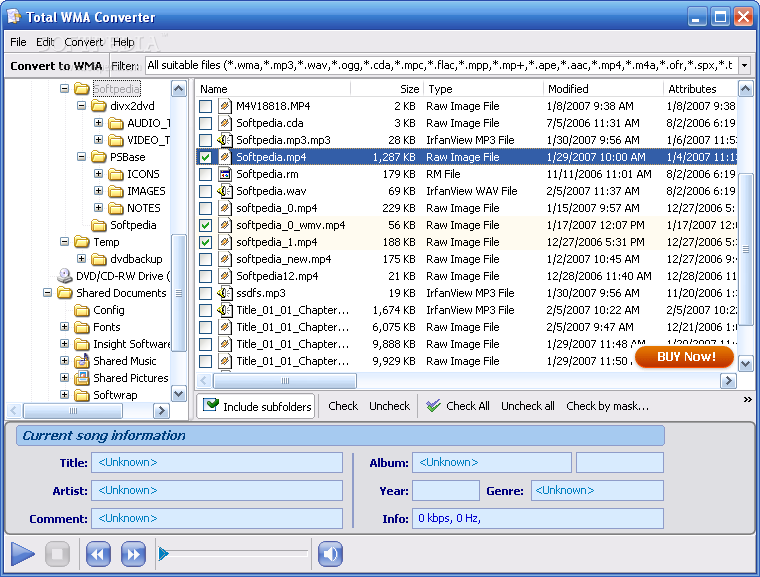Click the Fonts folder icon
Image resolution: width=760 pixels, height=577 pixels.
pyautogui.click(x=82, y=327)
